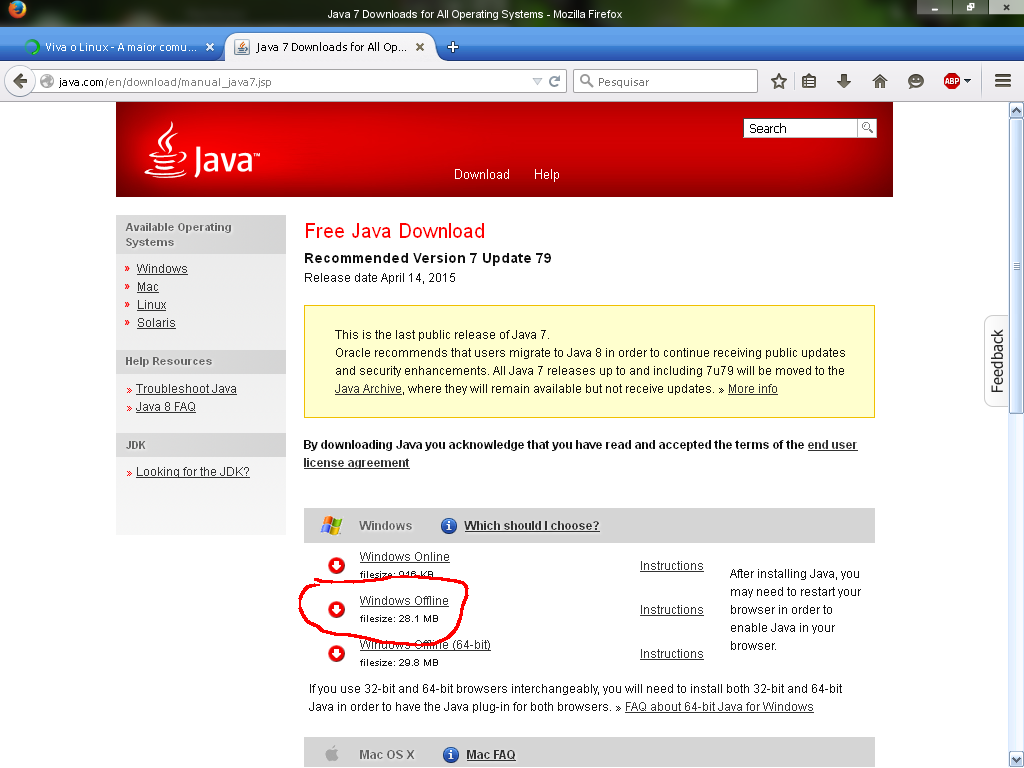Viewport: 1024px width, 768px height.
Task: Click the vertical scrollbar thumb
Action: pyautogui.click(x=1016, y=265)
